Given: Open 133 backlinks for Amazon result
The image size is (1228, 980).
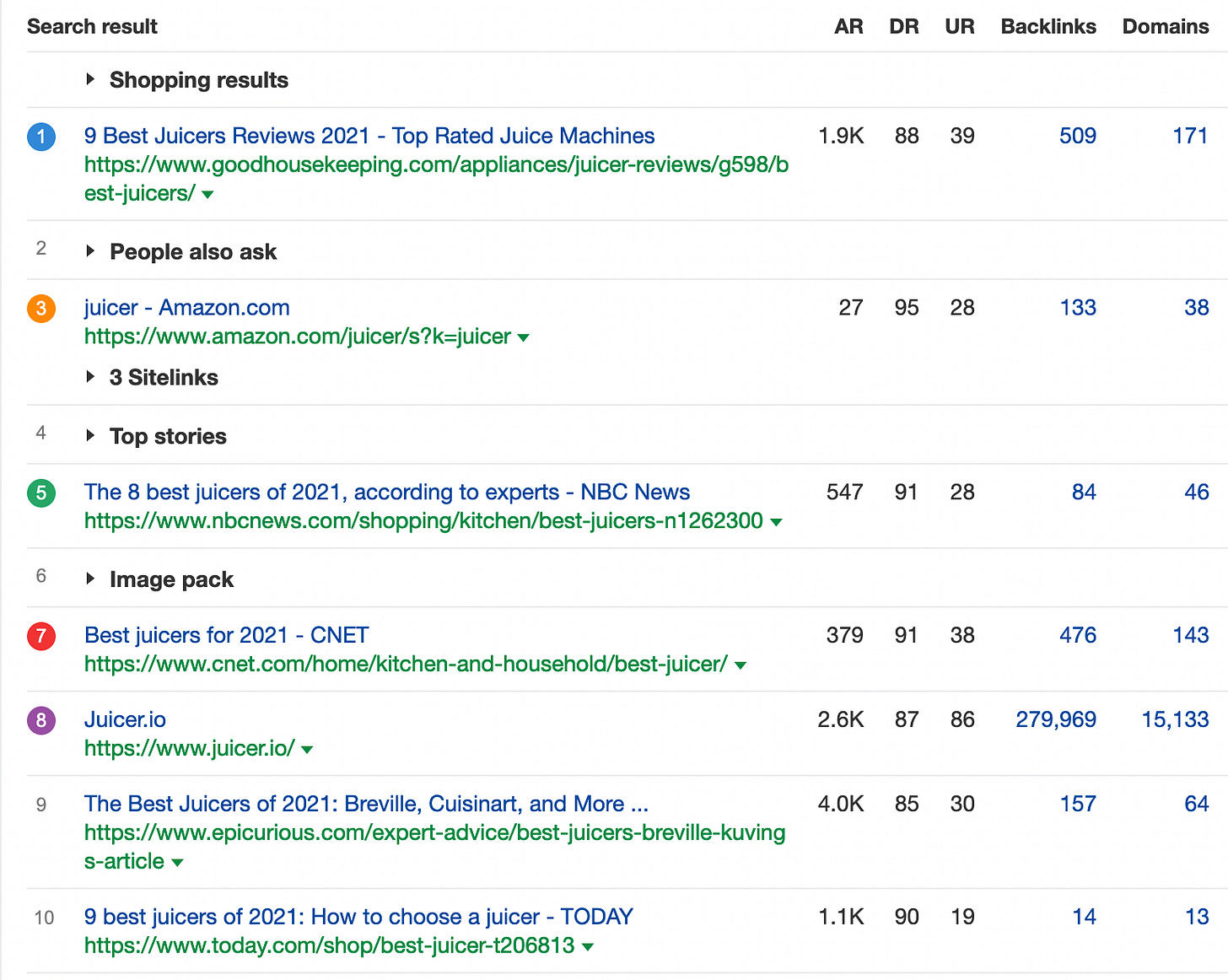Looking at the screenshot, I should pyautogui.click(x=1078, y=308).
